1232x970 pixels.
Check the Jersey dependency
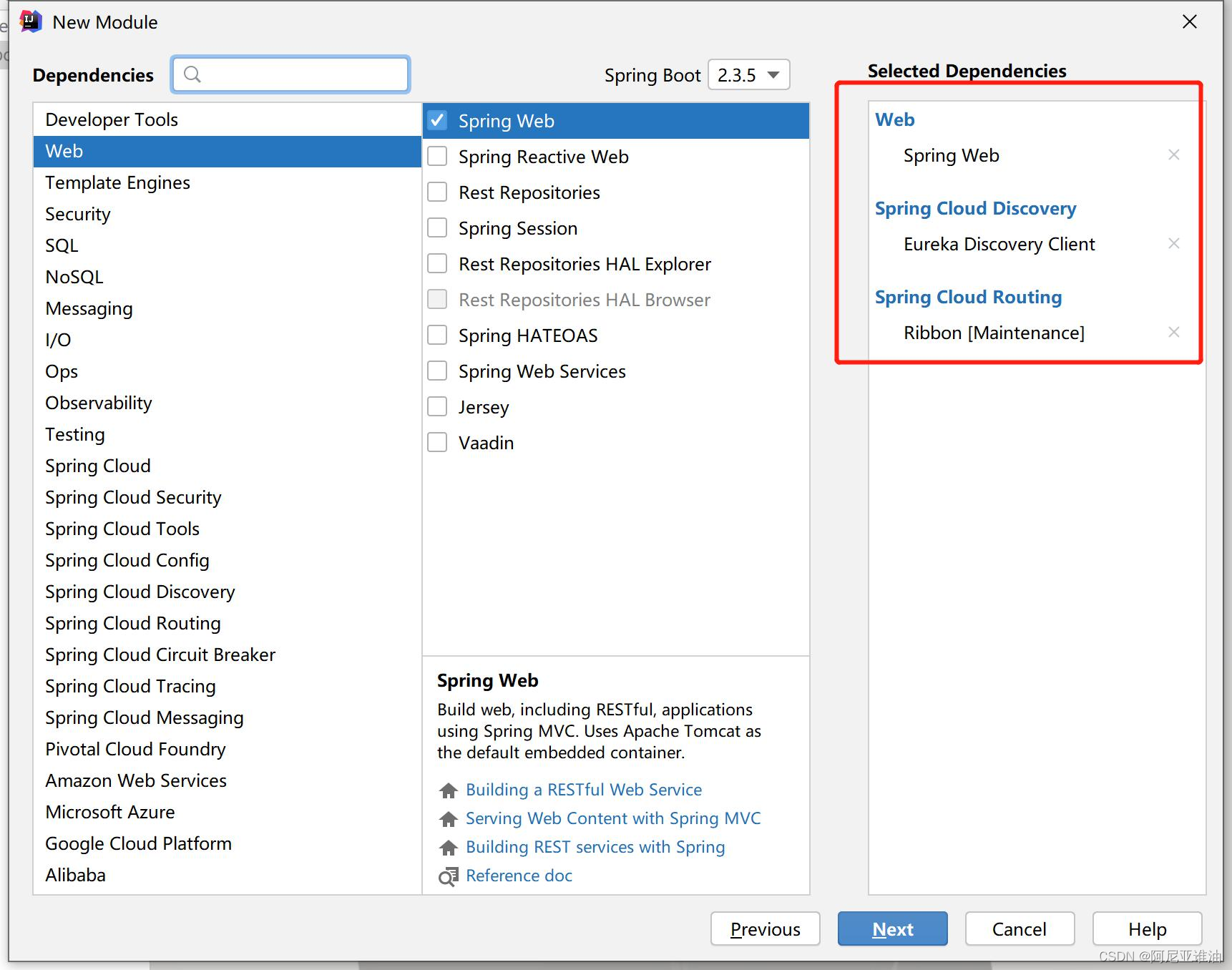tap(437, 406)
